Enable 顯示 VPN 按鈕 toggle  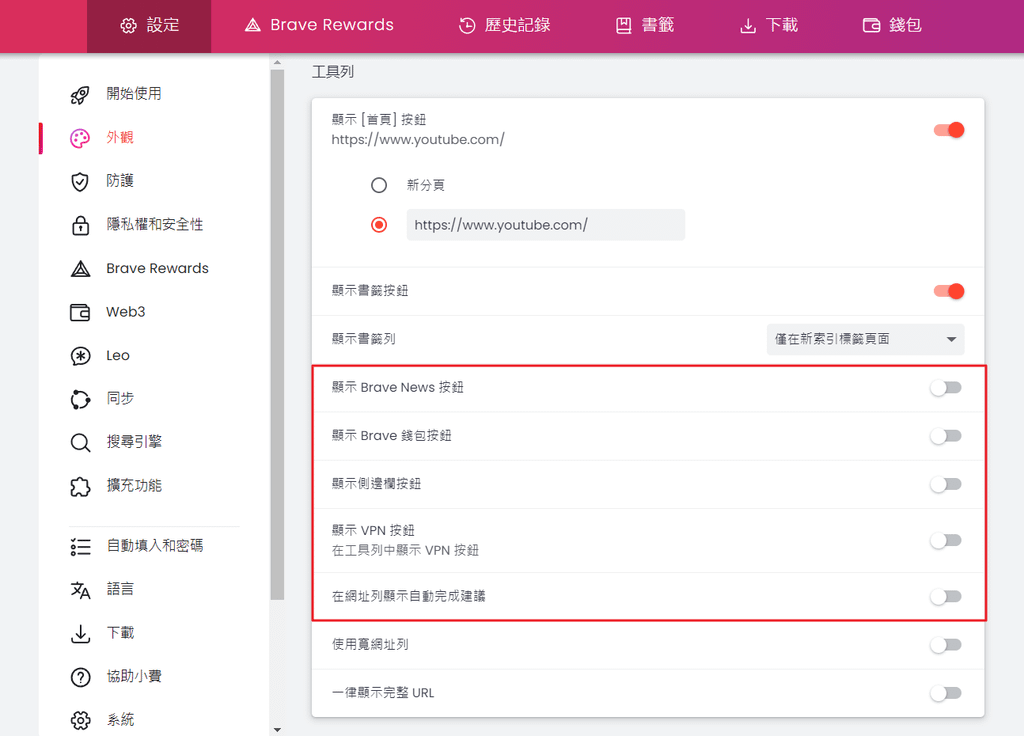pyautogui.click(x=946, y=541)
